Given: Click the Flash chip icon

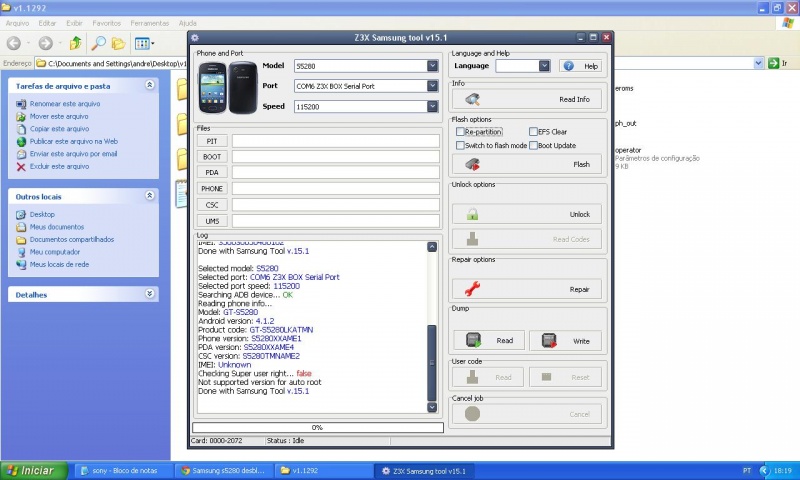Looking at the screenshot, I should click(472, 164).
